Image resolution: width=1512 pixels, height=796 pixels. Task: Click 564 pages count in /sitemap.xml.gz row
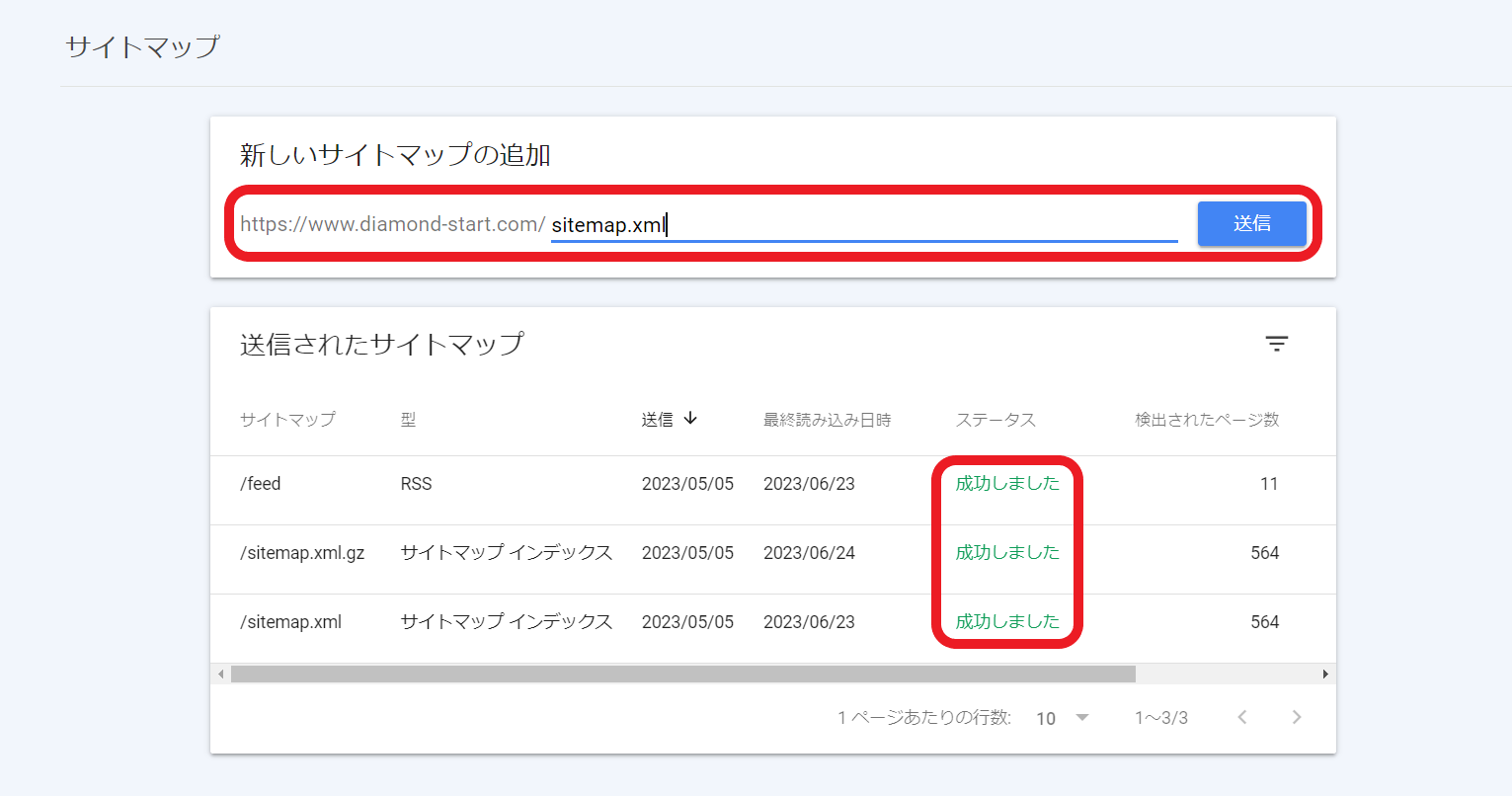pyautogui.click(x=1265, y=553)
